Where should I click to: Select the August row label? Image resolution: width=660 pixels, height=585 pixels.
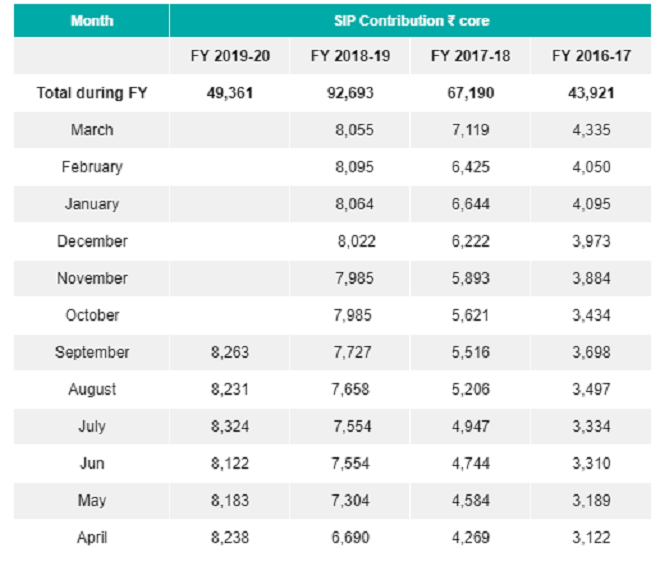92,389
